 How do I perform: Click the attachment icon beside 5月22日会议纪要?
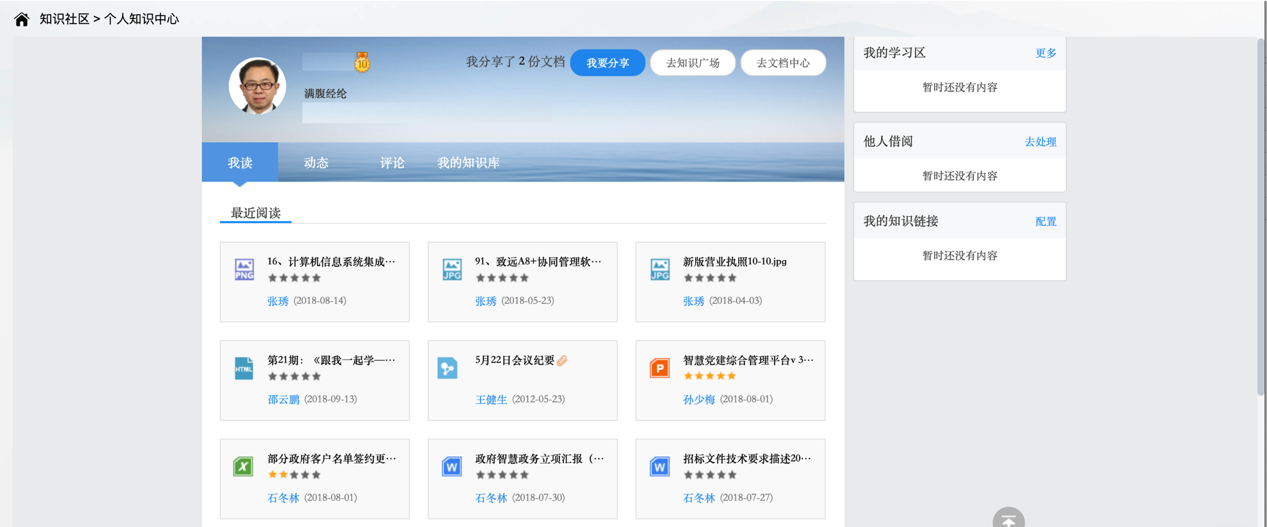(x=562, y=360)
